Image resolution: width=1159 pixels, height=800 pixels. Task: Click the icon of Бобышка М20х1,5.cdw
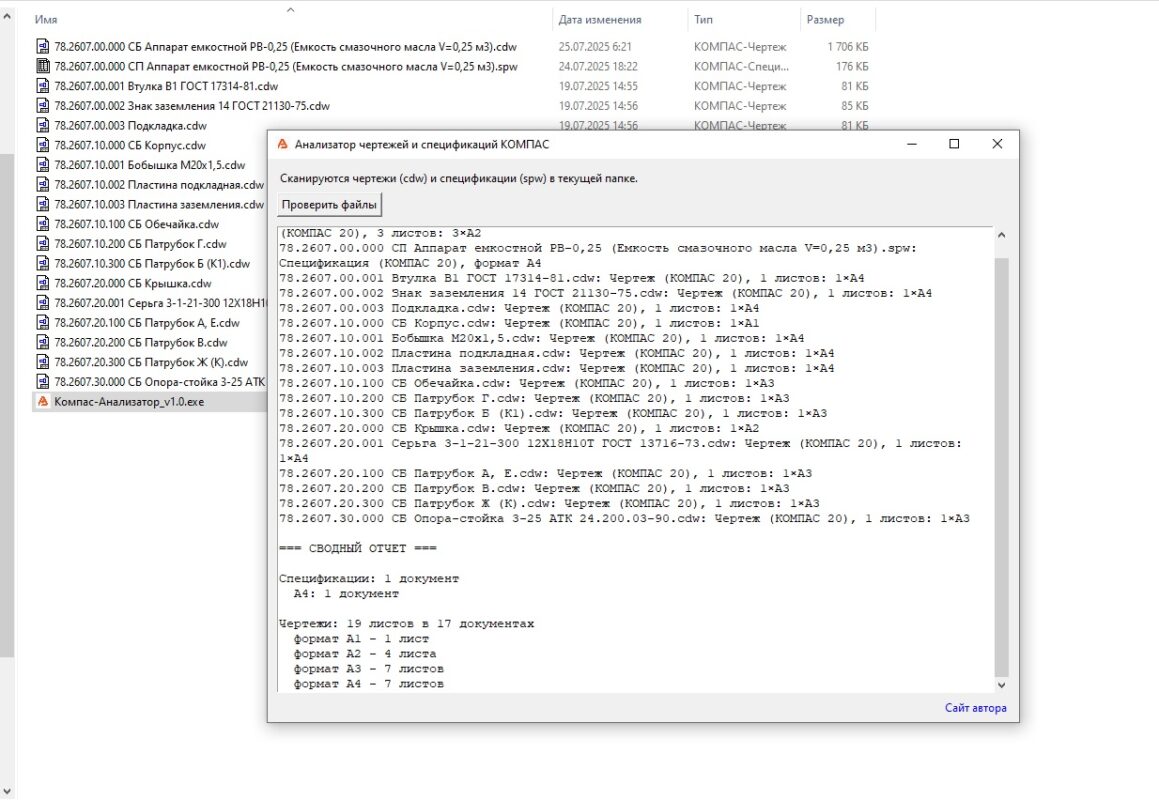(43, 165)
